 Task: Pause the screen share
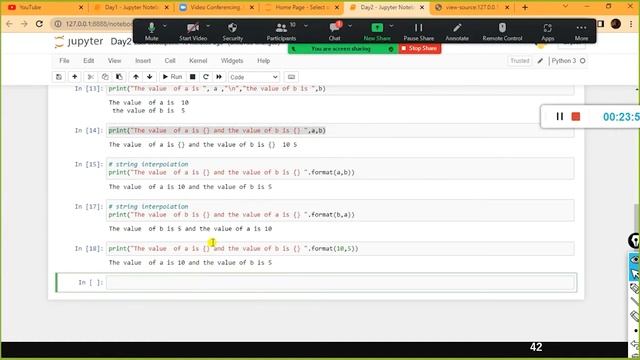click(x=418, y=31)
